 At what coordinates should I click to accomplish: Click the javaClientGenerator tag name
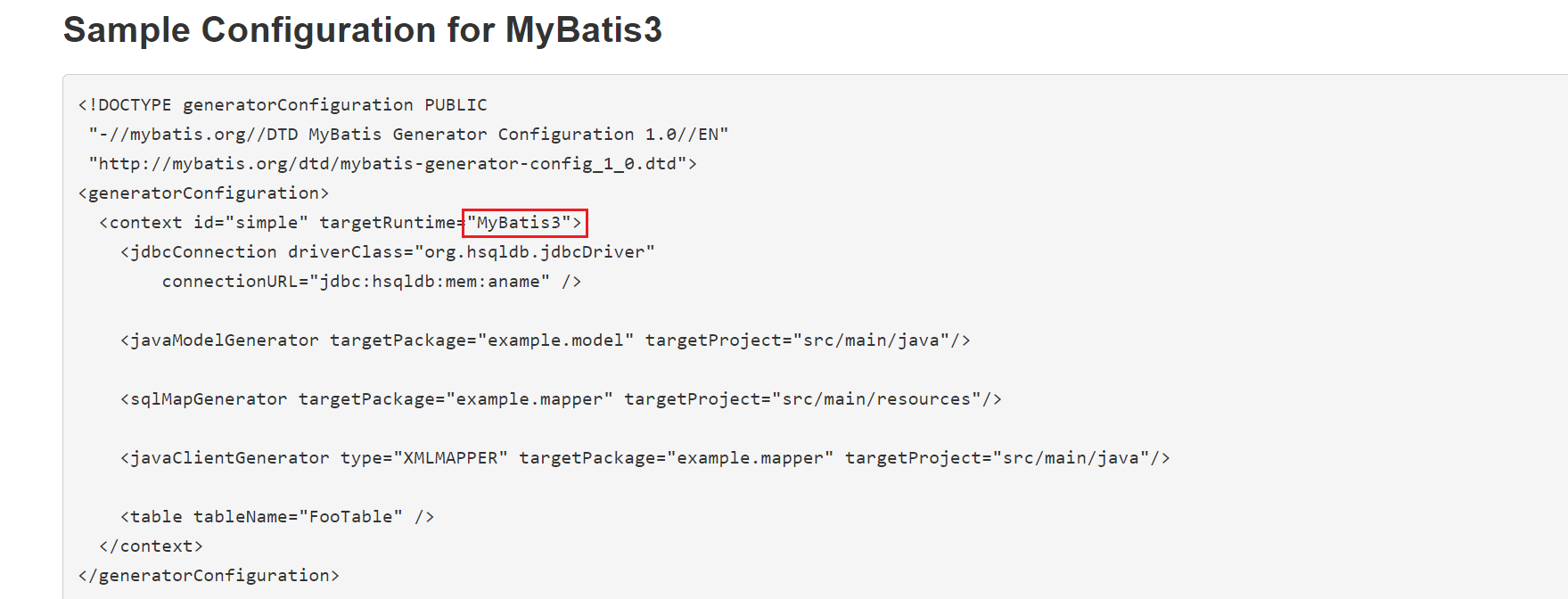(x=230, y=458)
